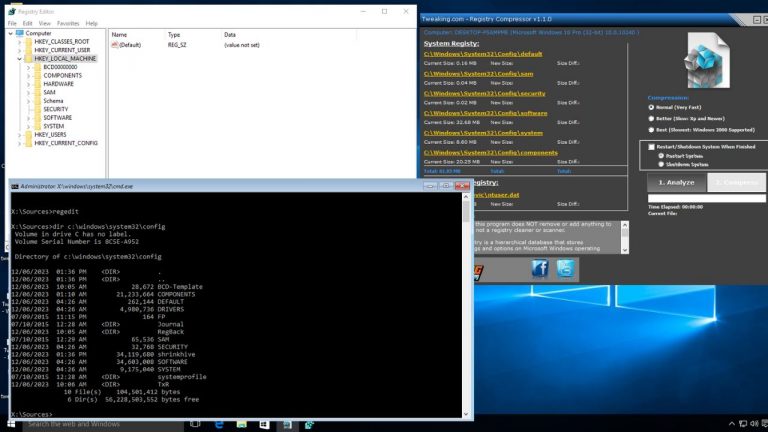Screen dimensions: 768x432
Task: Choose the Shutdown System option
Action: (x=661, y=165)
